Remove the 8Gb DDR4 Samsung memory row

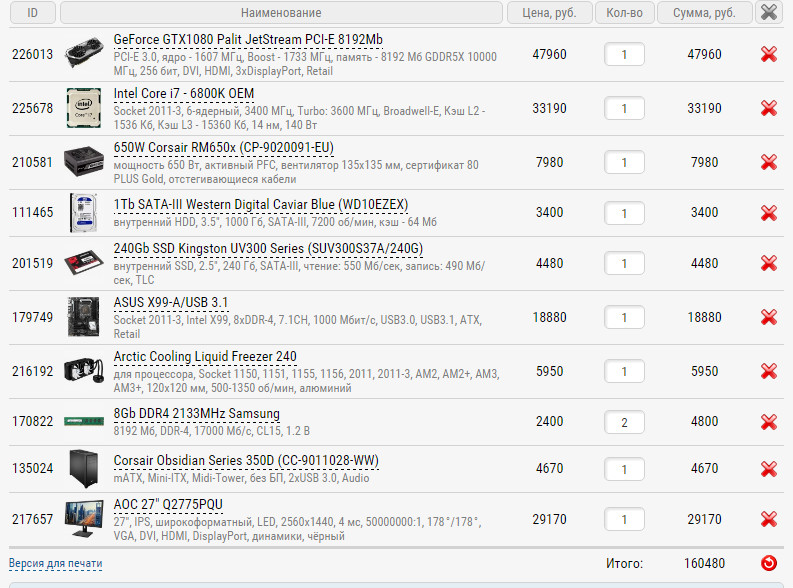click(769, 422)
